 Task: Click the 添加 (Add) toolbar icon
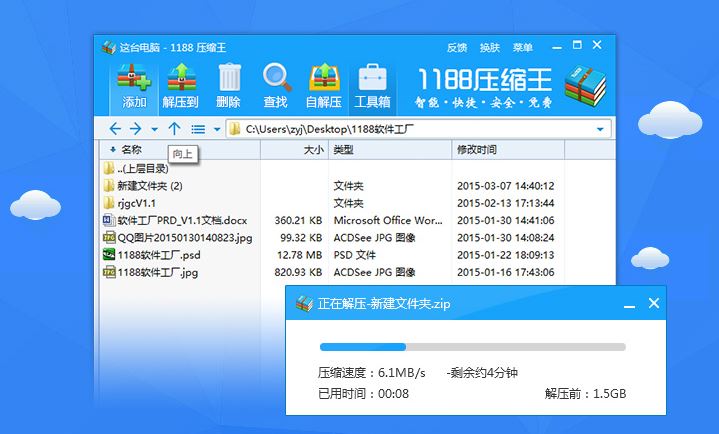(x=134, y=86)
